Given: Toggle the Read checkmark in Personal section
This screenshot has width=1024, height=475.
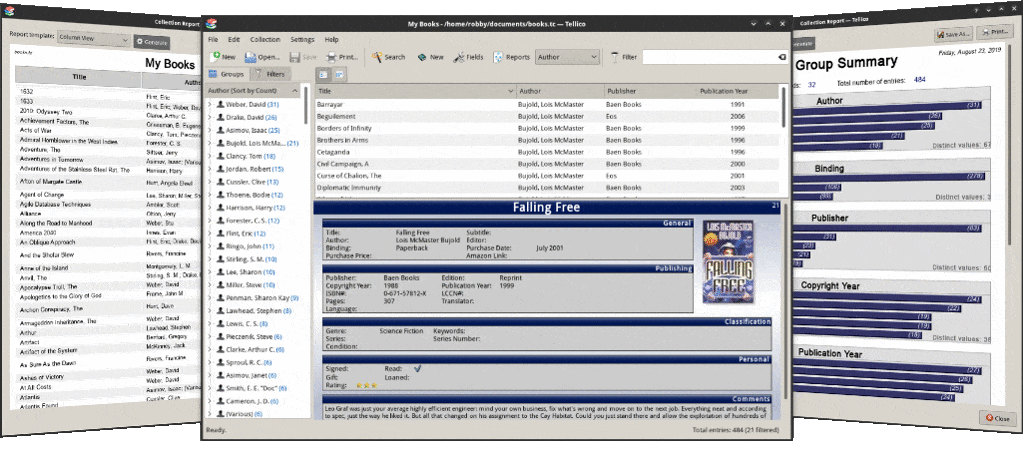Looking at the screenshot, I should [x=417, y=369].
